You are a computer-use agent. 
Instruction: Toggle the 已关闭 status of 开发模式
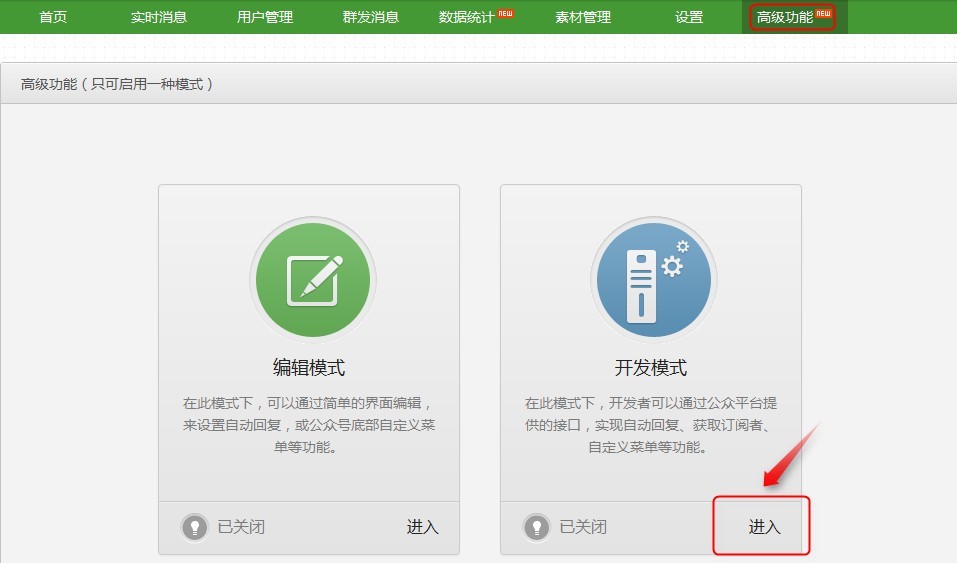[x=583, y=527]
